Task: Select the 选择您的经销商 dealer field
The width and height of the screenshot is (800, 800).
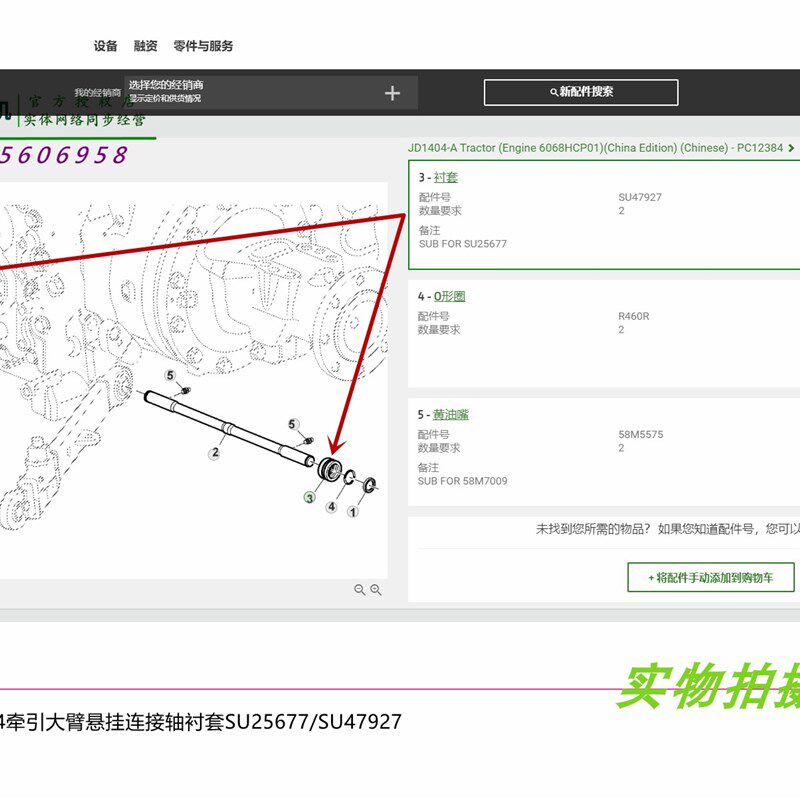Action: pos(271,92)
